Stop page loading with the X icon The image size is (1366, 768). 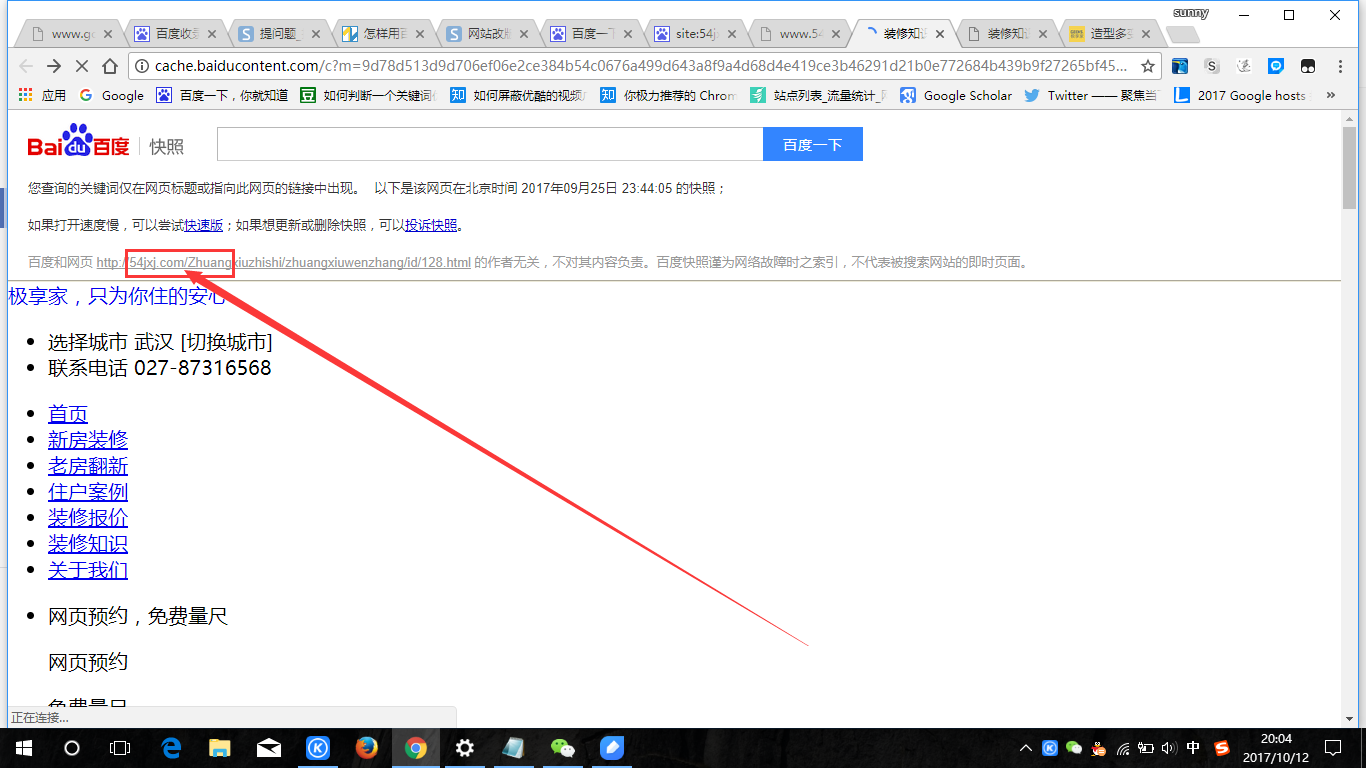pyautogui.click(x=82, y=66)
